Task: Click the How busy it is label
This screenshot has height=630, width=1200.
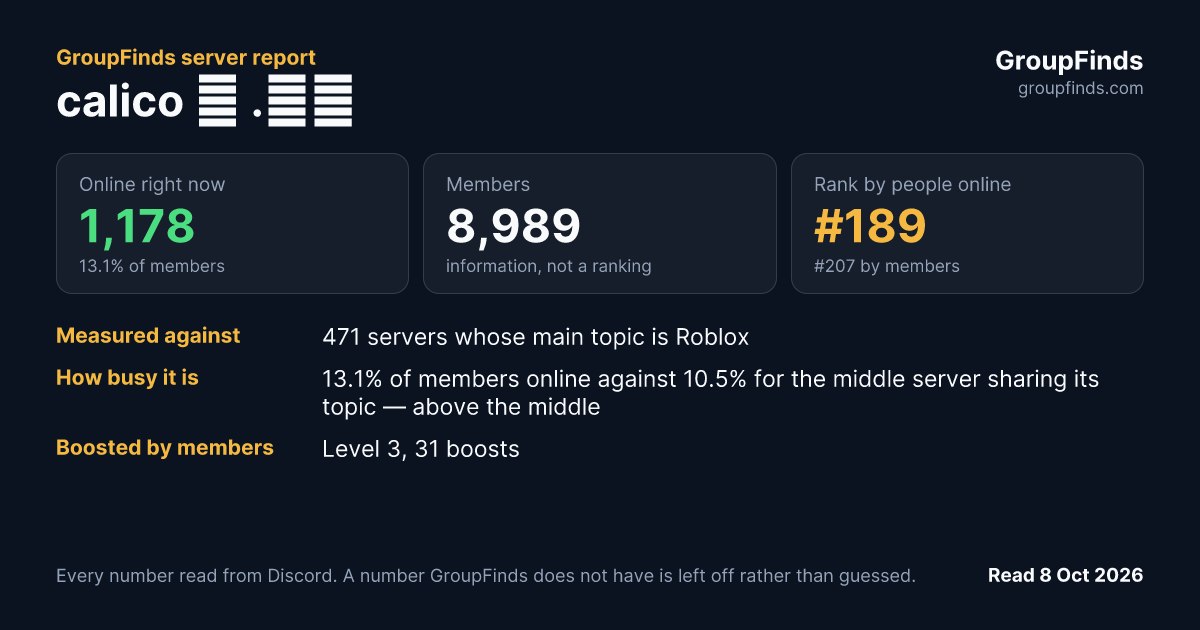Action: tap(127, 378)
